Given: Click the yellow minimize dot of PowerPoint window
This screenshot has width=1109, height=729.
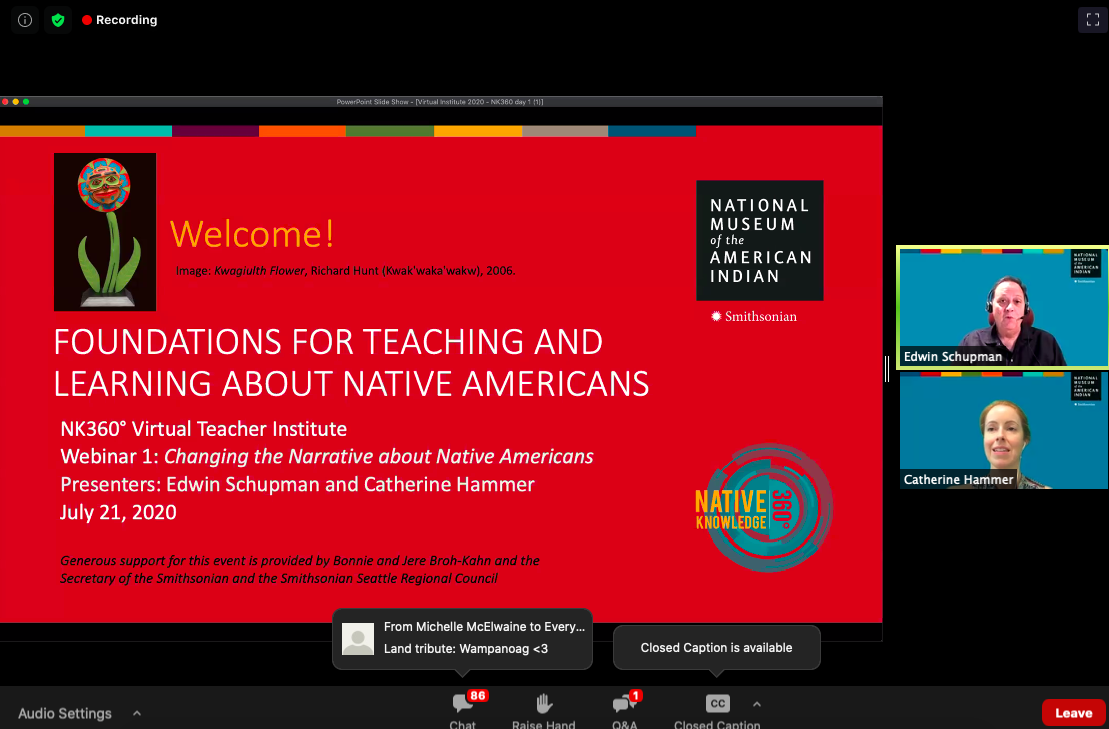Looking at the screenshot, I should 16,102.
